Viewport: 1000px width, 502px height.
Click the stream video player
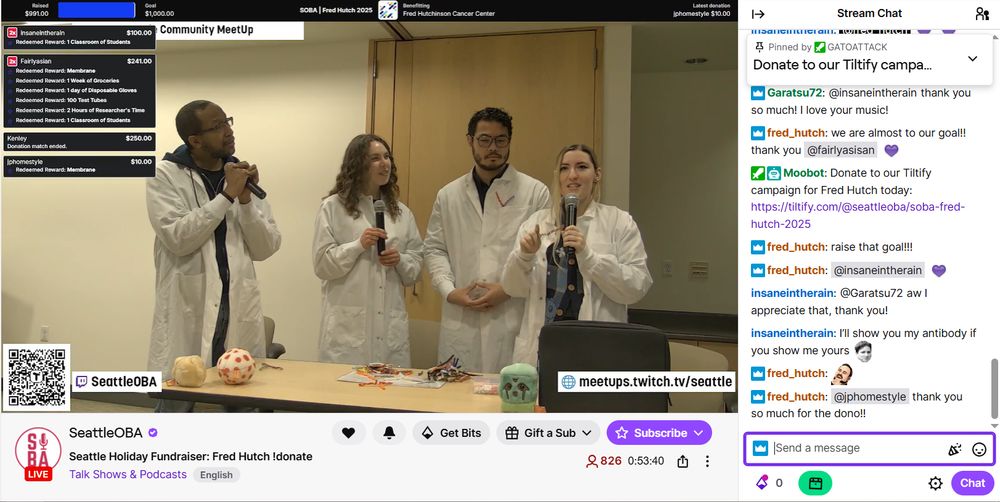coord(369,217)
